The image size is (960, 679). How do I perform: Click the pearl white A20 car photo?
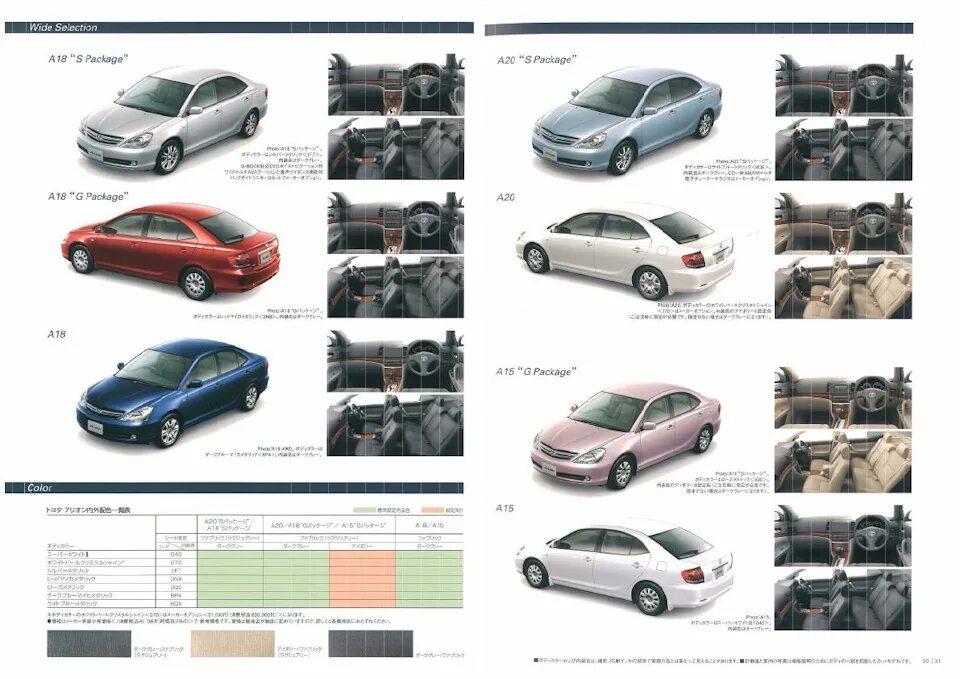pos(625,251)
